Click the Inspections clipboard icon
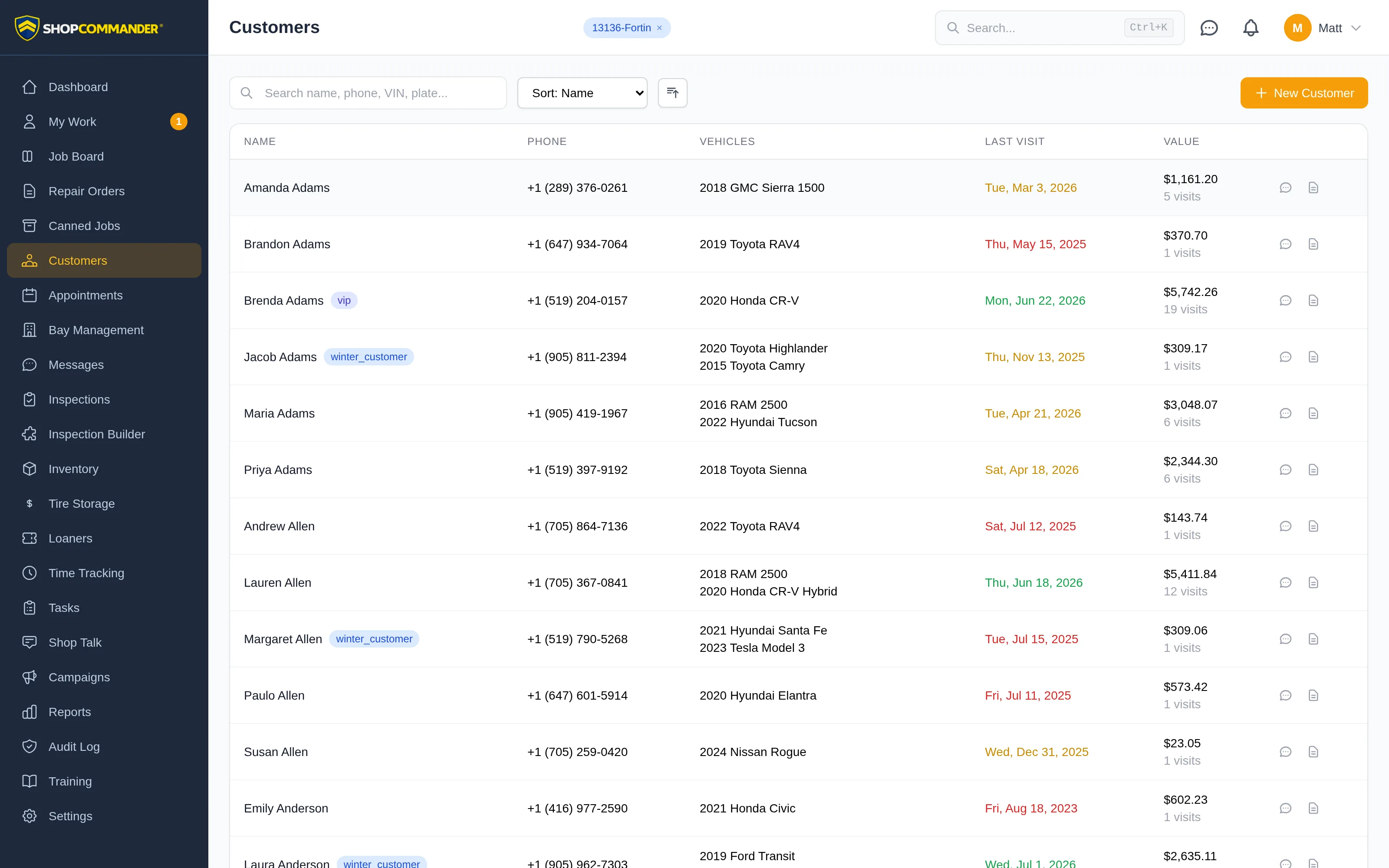Viewport: 1389px width, 868px height. (29, 400)
